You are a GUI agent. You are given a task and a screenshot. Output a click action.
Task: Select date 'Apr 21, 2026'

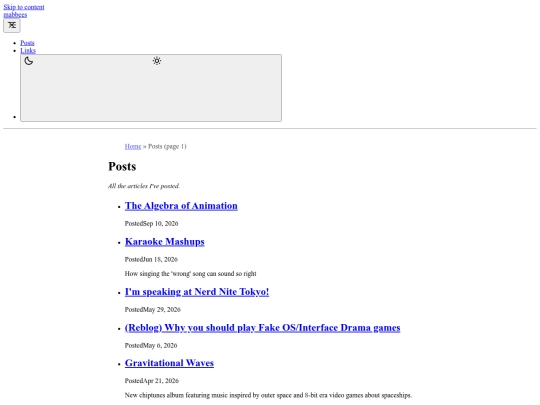[x=161, y=381]
